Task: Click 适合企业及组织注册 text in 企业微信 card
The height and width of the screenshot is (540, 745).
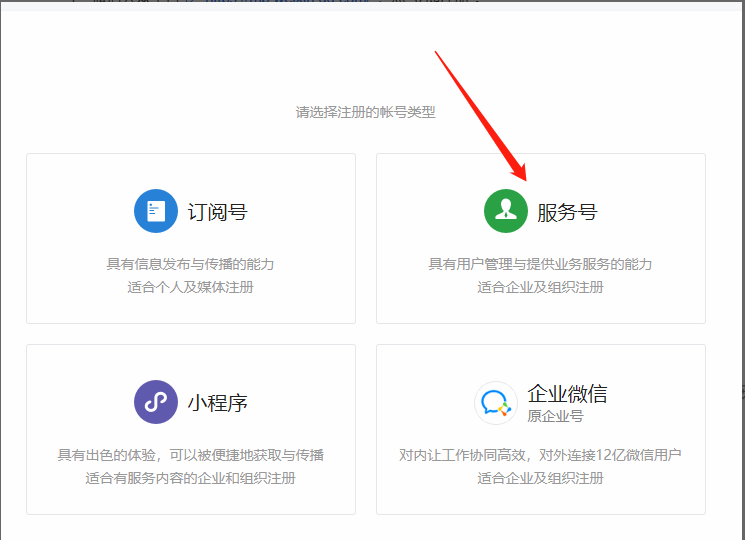Action: click(x=540, y=478)
